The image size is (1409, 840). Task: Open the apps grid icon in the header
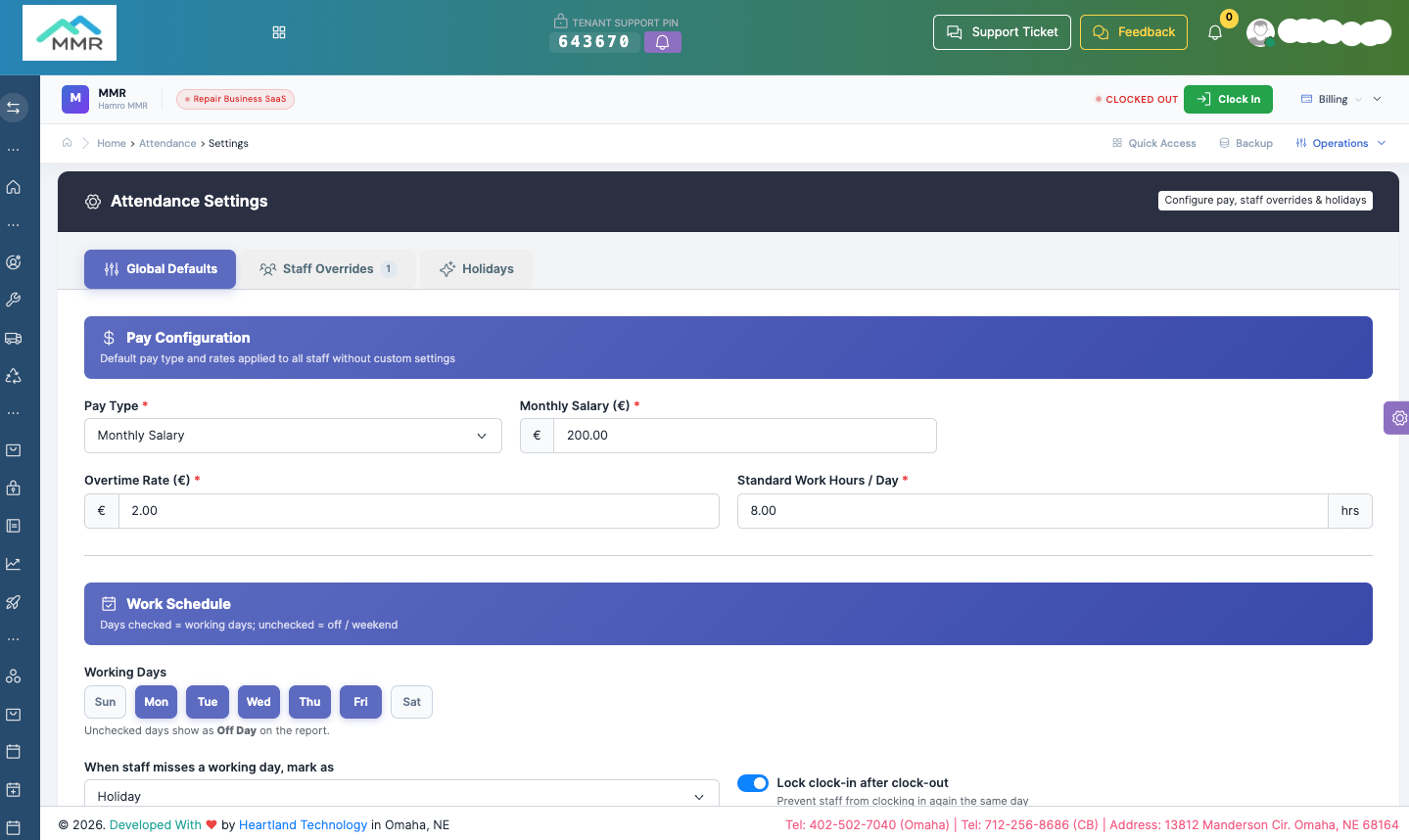[279, 32]
